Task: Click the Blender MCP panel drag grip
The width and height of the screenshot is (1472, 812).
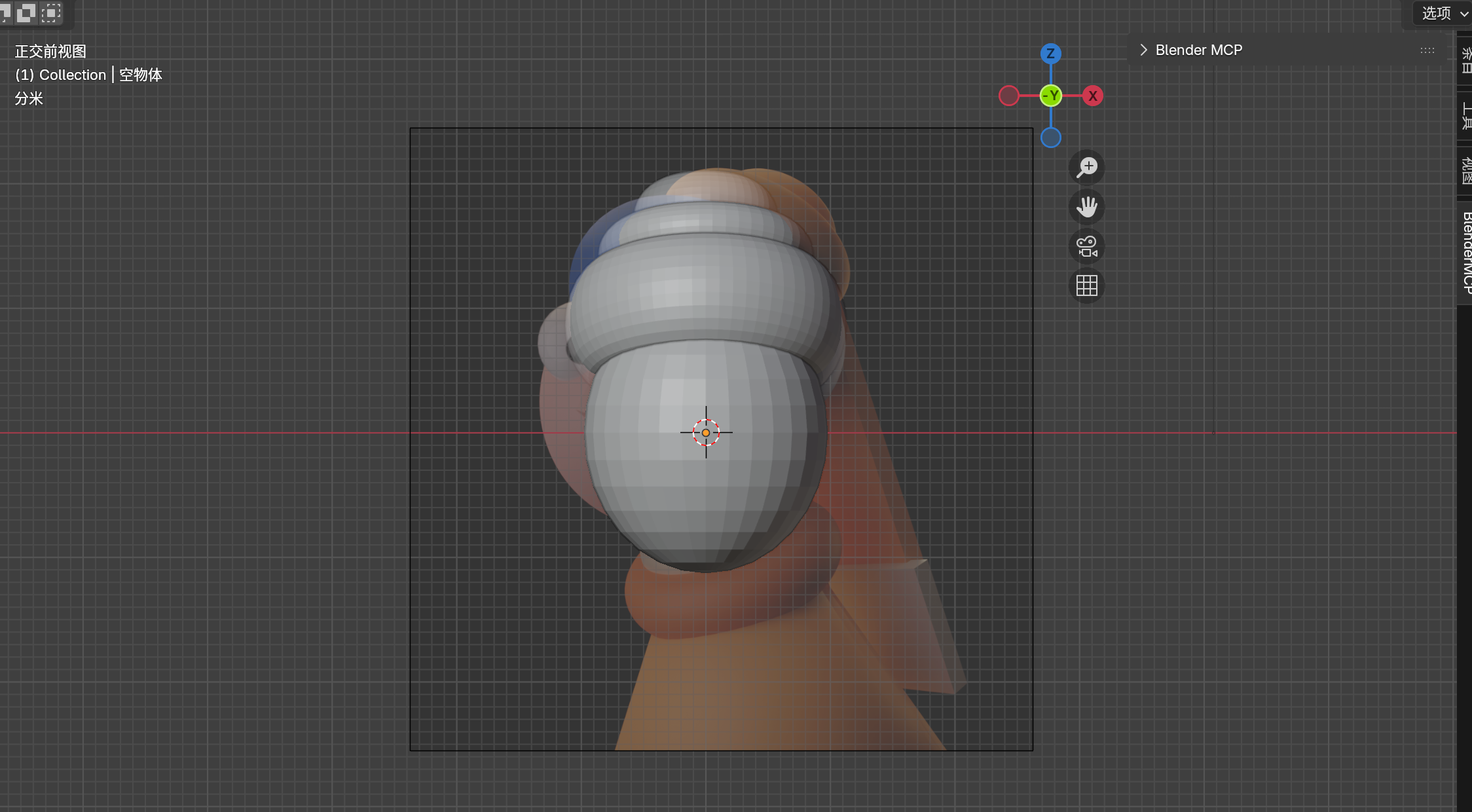Action: 1427,50
